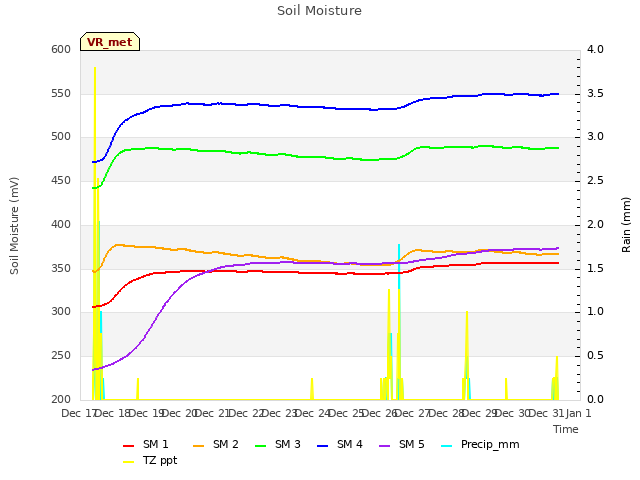Click the Jan 1 date tick label

(578, 413)
